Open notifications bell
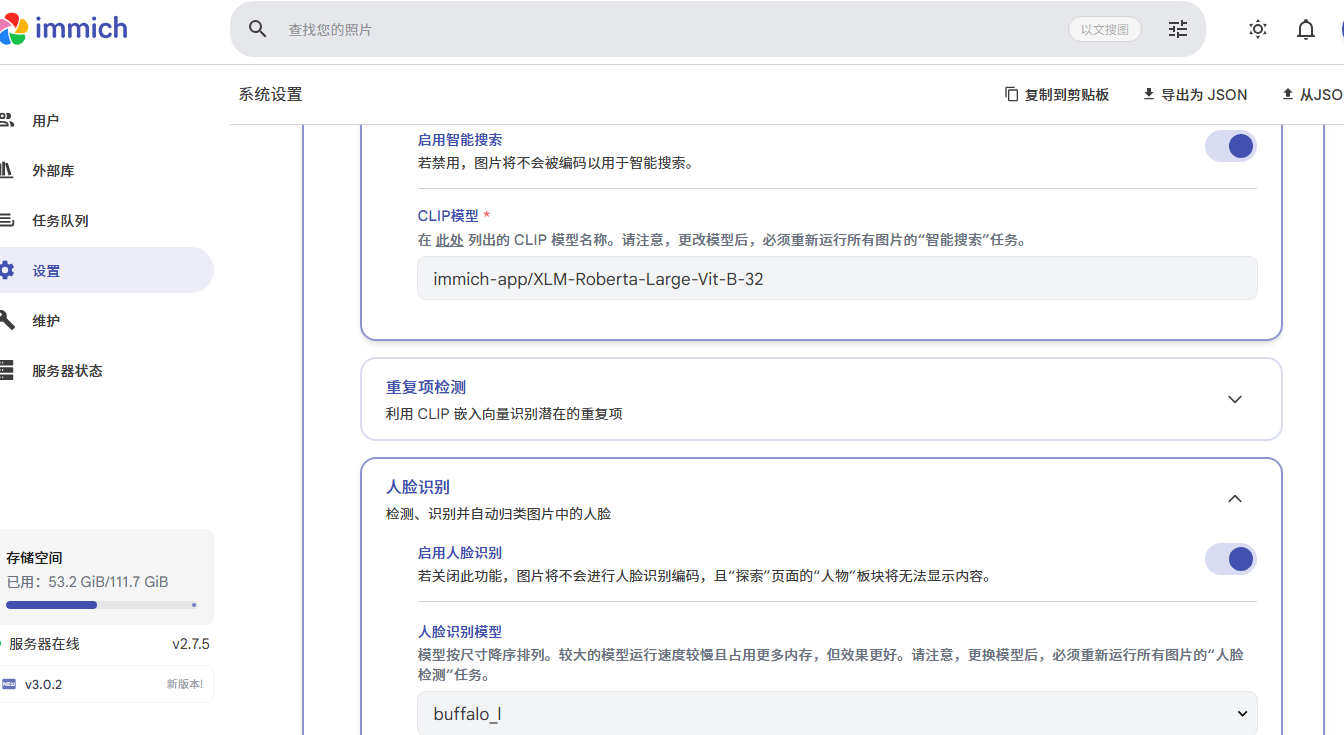1344x735 pixels. 1306,30
